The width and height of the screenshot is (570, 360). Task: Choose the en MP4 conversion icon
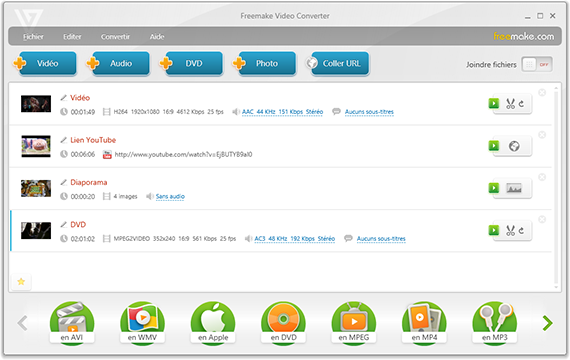[424, 322]
